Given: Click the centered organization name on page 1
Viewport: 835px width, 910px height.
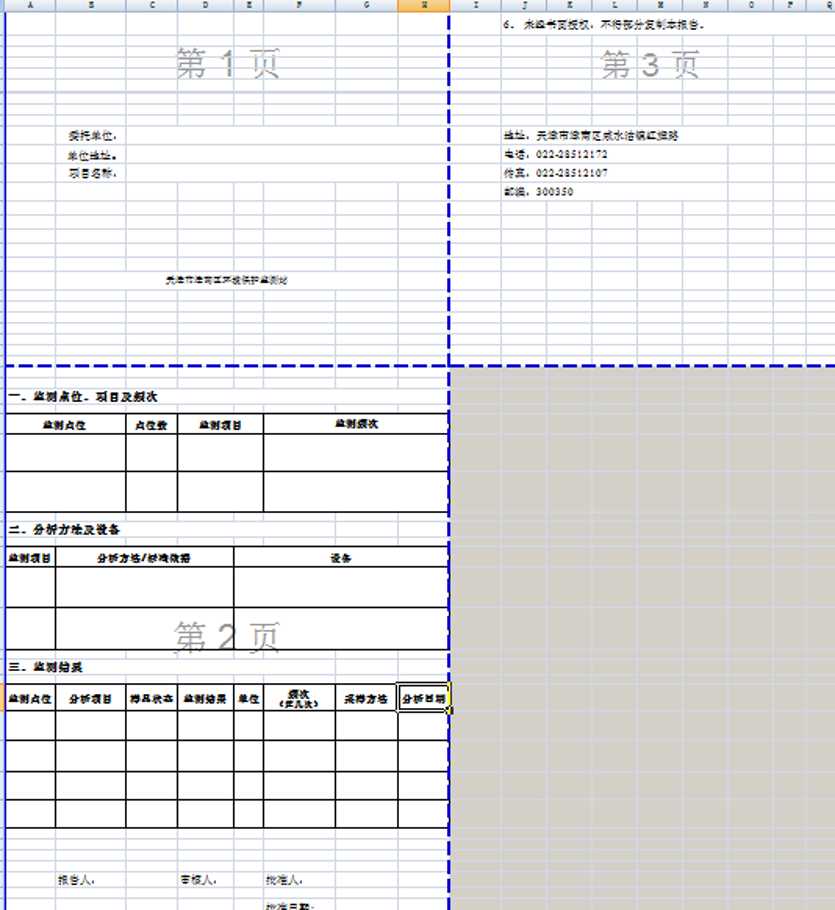Looking at the screenshot, I should (226, 280).
